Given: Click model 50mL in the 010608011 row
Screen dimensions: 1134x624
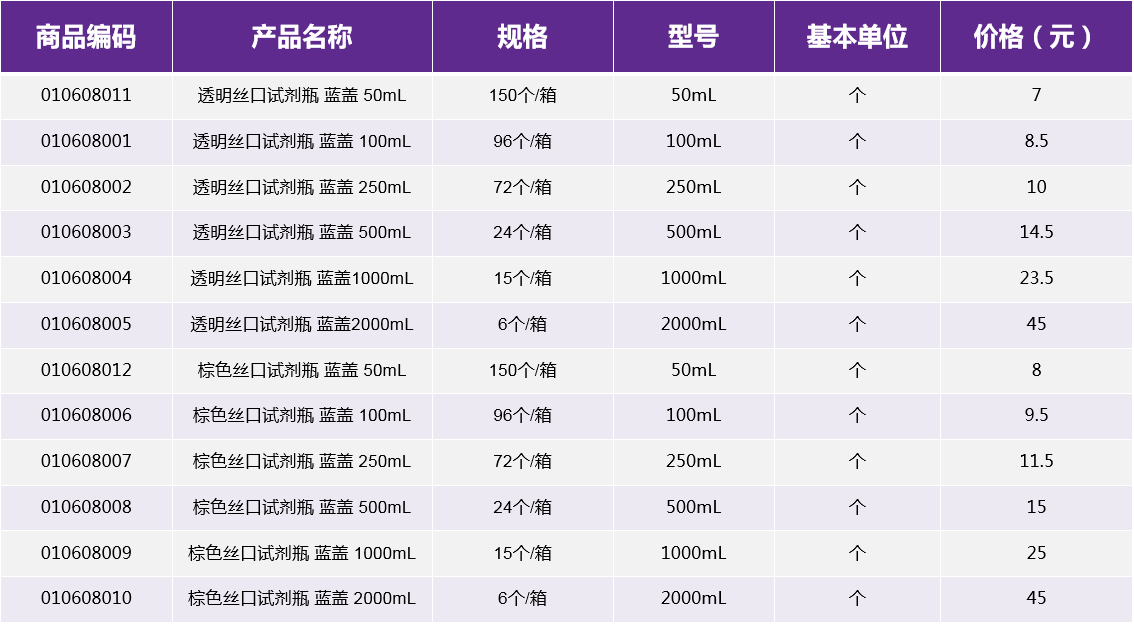Looking at the screenshot, I should pyautogui.click(x=694, y=95).
